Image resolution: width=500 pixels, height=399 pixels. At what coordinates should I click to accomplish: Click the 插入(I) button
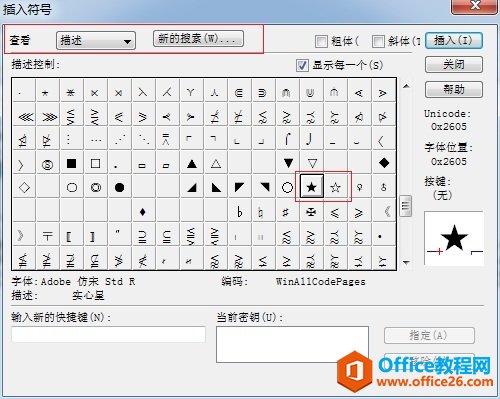pyautogui.click(x=454, y=41)
